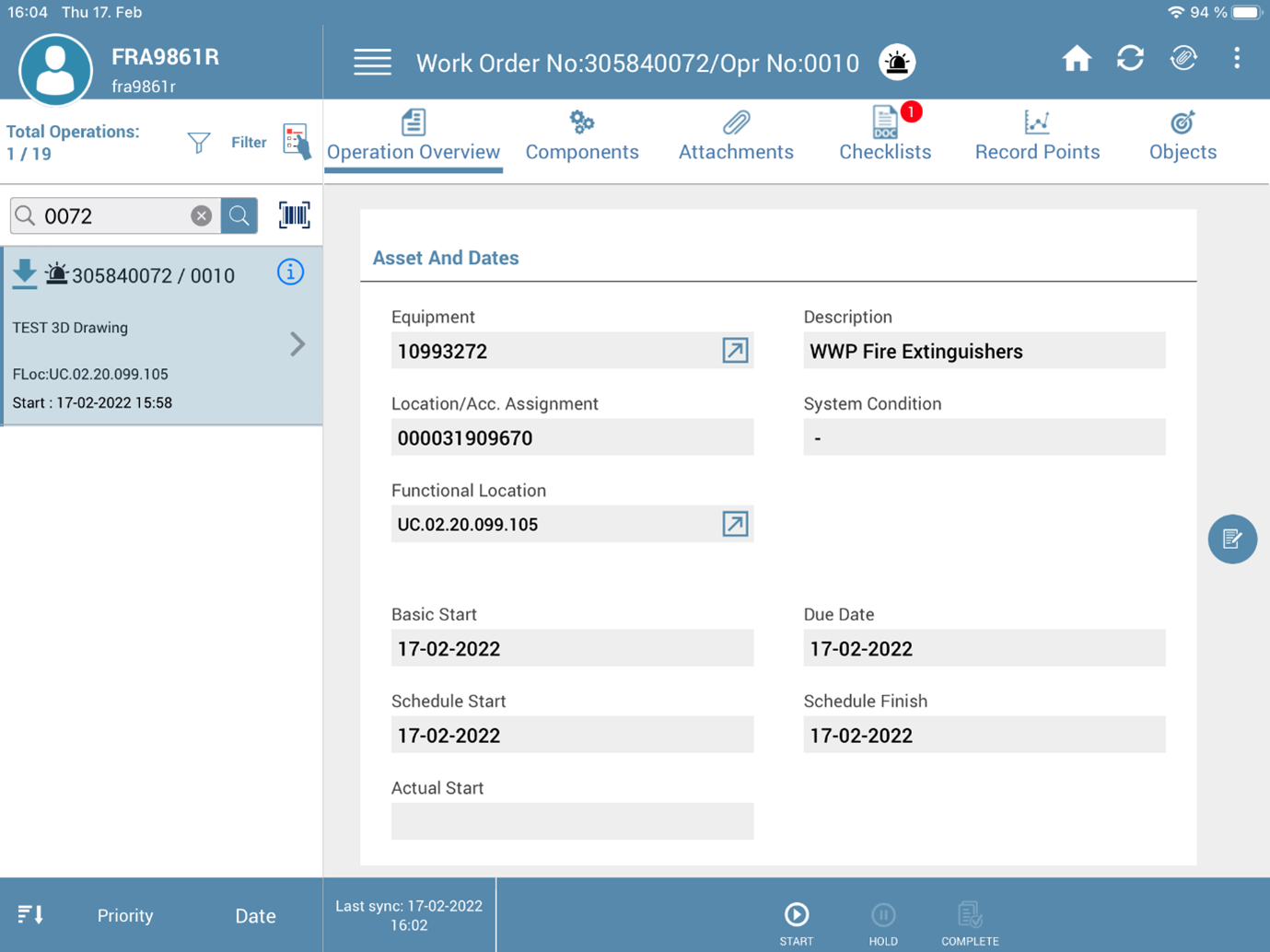
Task: Start the operation
Action: tap(796, 922)
